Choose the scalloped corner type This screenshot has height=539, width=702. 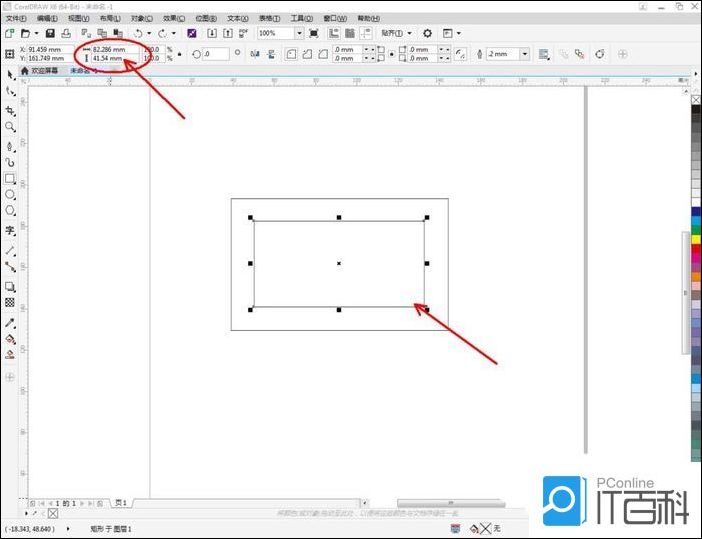pos(307,54)
